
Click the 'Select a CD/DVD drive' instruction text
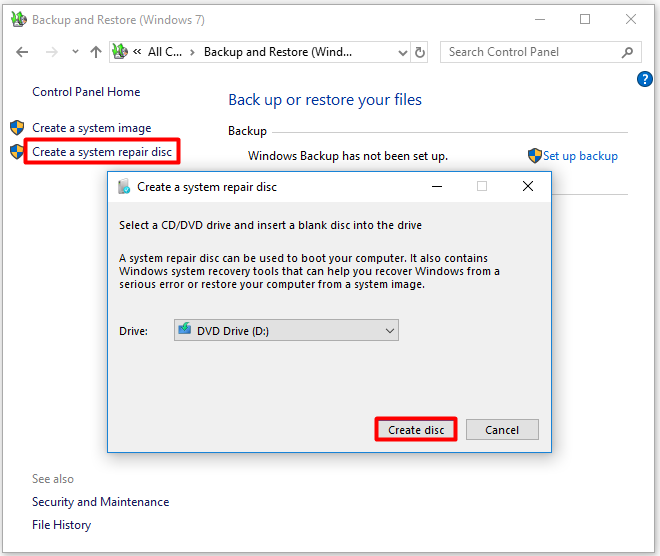click(270, 225)
